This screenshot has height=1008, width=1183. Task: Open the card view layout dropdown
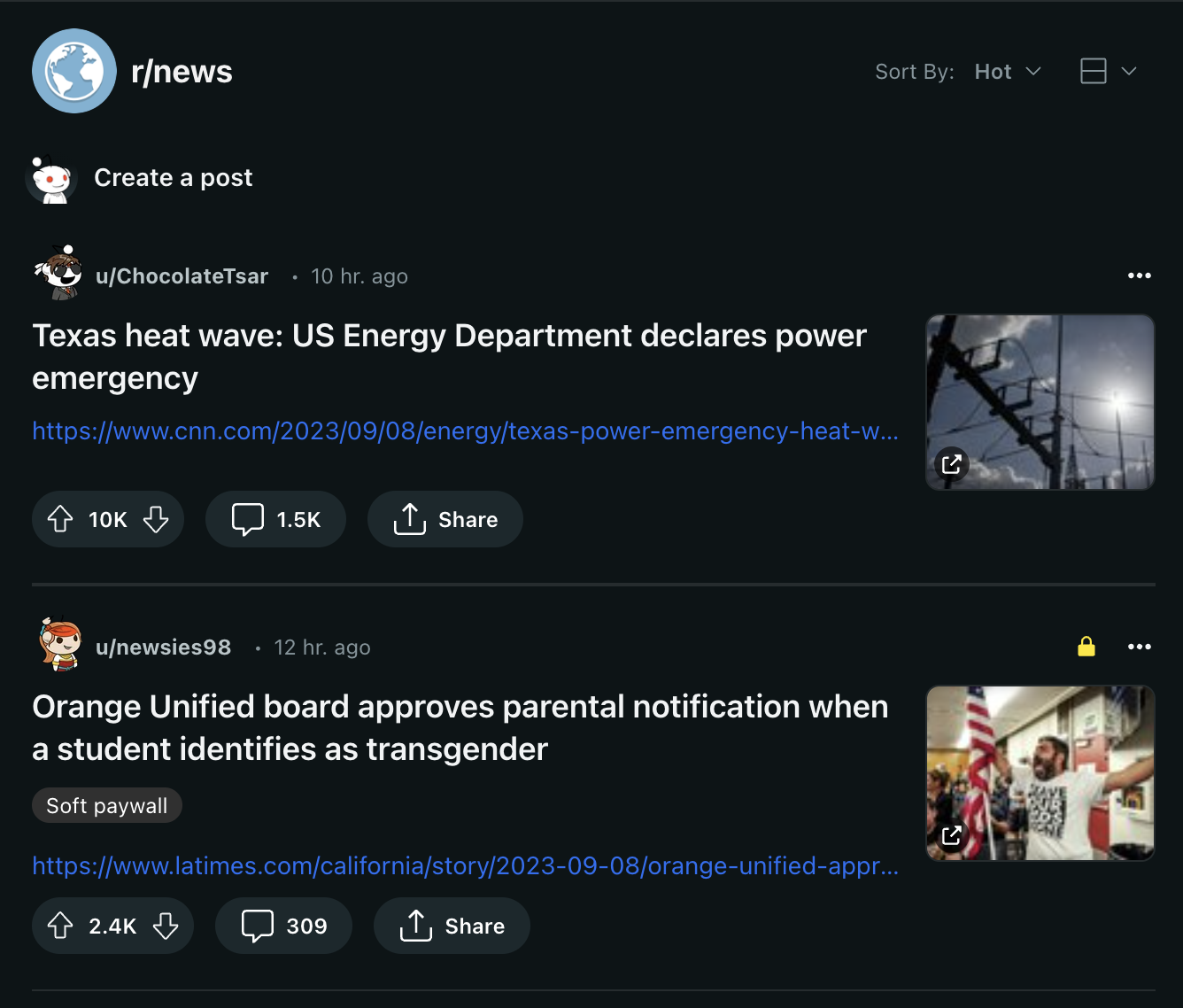(1109, 71)
